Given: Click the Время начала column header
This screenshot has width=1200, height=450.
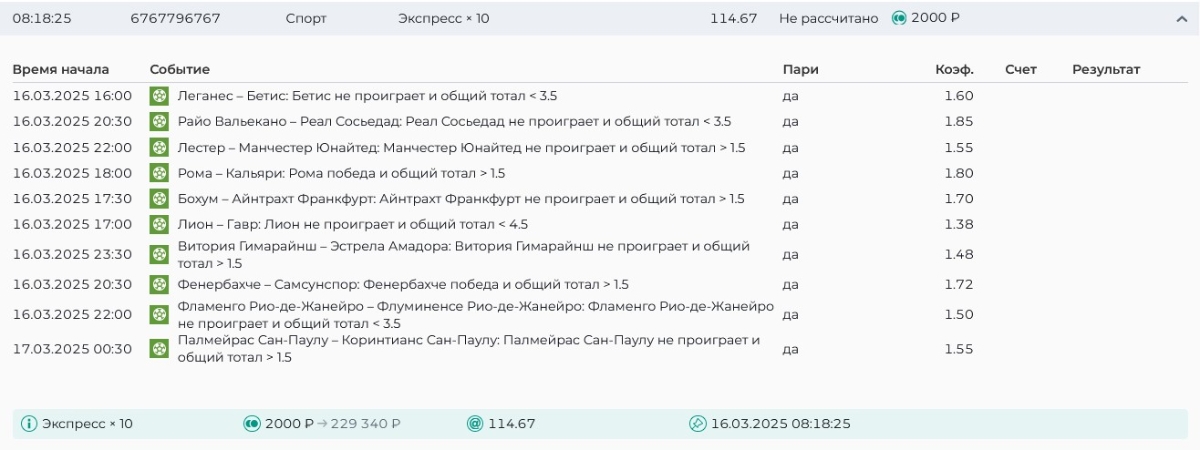Looking at the screenshot, I should 61,70.
